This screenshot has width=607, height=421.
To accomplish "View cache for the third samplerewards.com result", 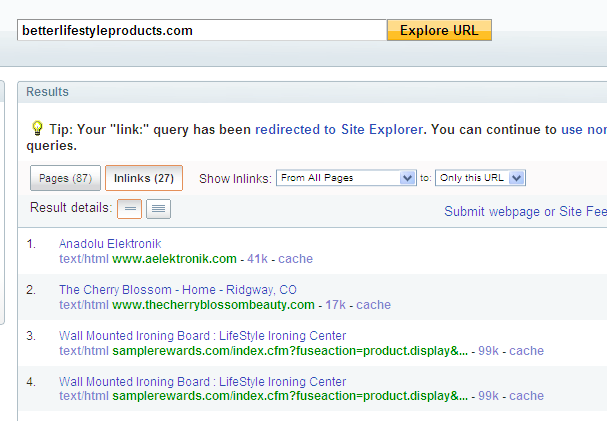I will (526, 351).
